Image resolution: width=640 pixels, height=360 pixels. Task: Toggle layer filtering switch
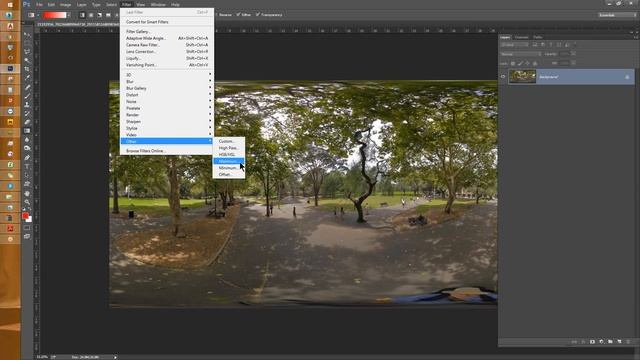click(x=575, y=44)
